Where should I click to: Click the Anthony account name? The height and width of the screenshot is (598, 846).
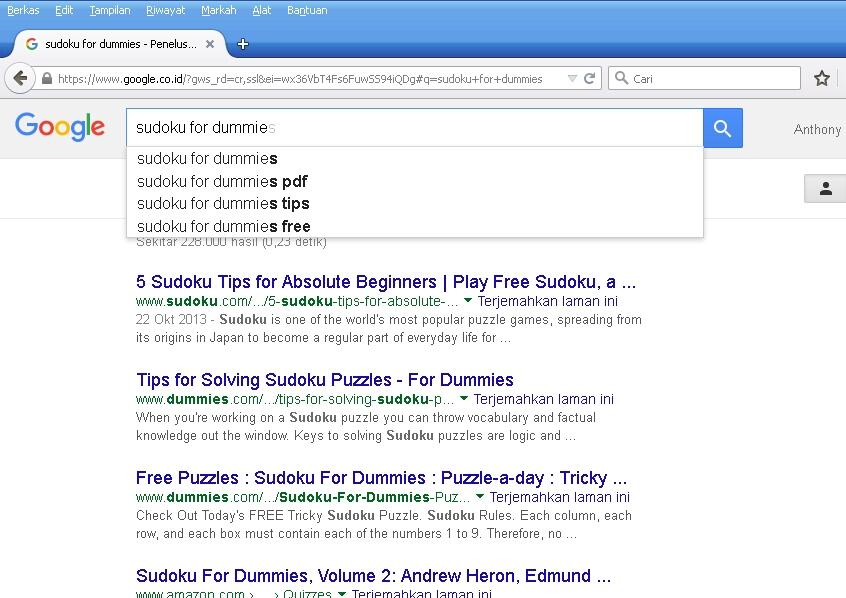[817, 129]
